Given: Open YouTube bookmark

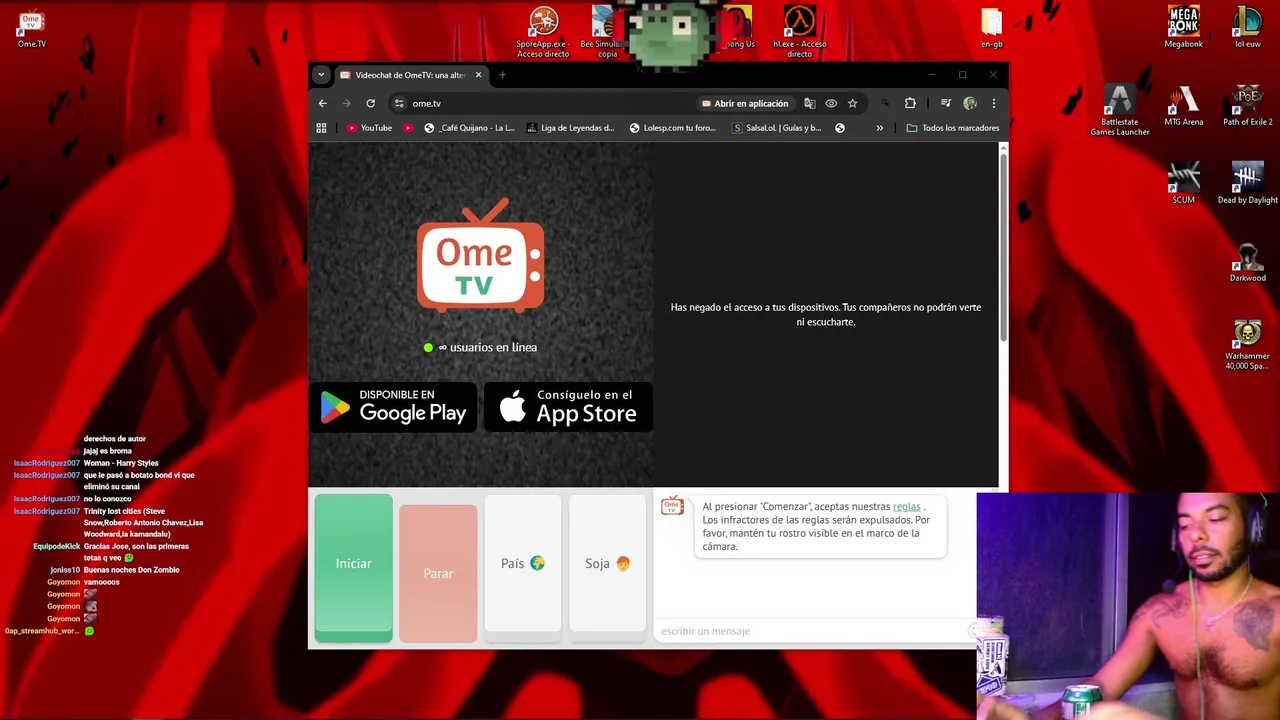Looking at the screenshot, I should coord(369,128).
